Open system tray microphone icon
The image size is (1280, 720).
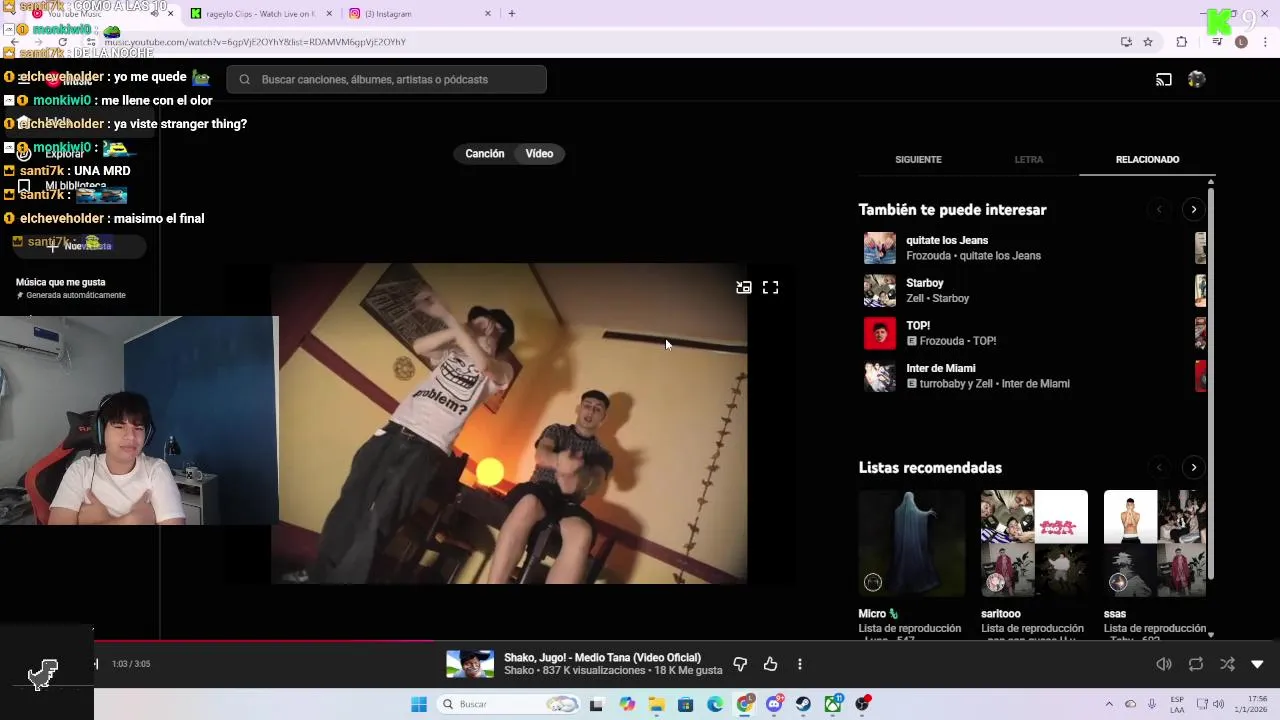[1152, 704]
